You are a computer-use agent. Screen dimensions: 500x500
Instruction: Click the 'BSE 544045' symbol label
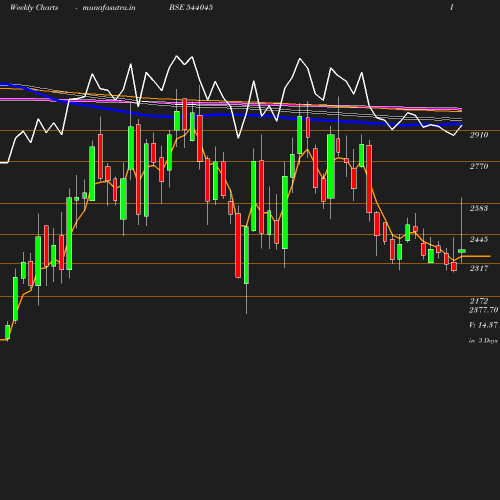[x=191, y=7]
